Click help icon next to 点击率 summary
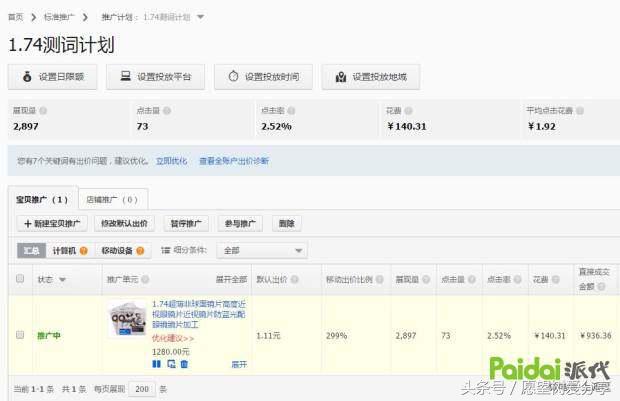 [291, 111]
